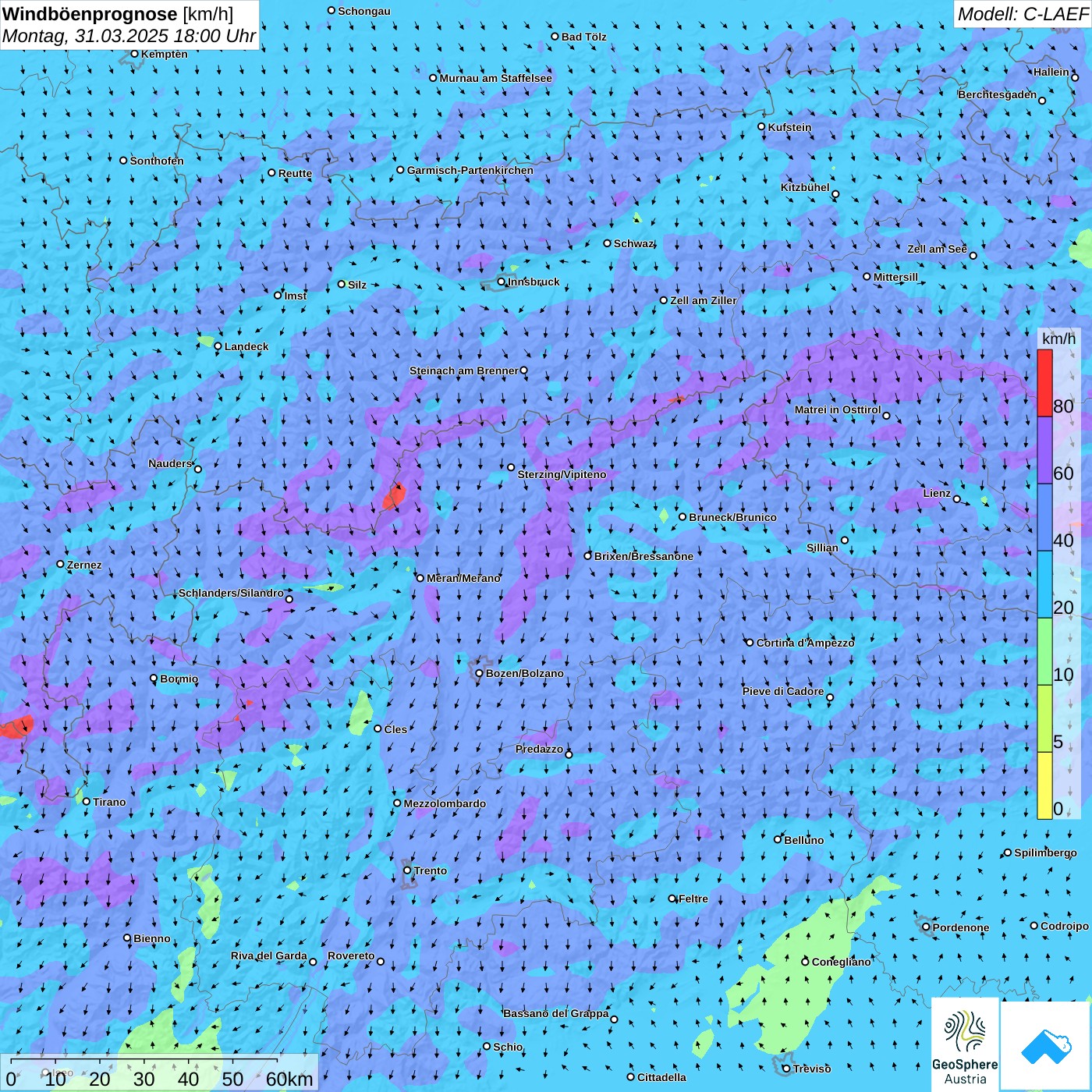
Task: Click the Tirano city label
Action: coord(109,802)
